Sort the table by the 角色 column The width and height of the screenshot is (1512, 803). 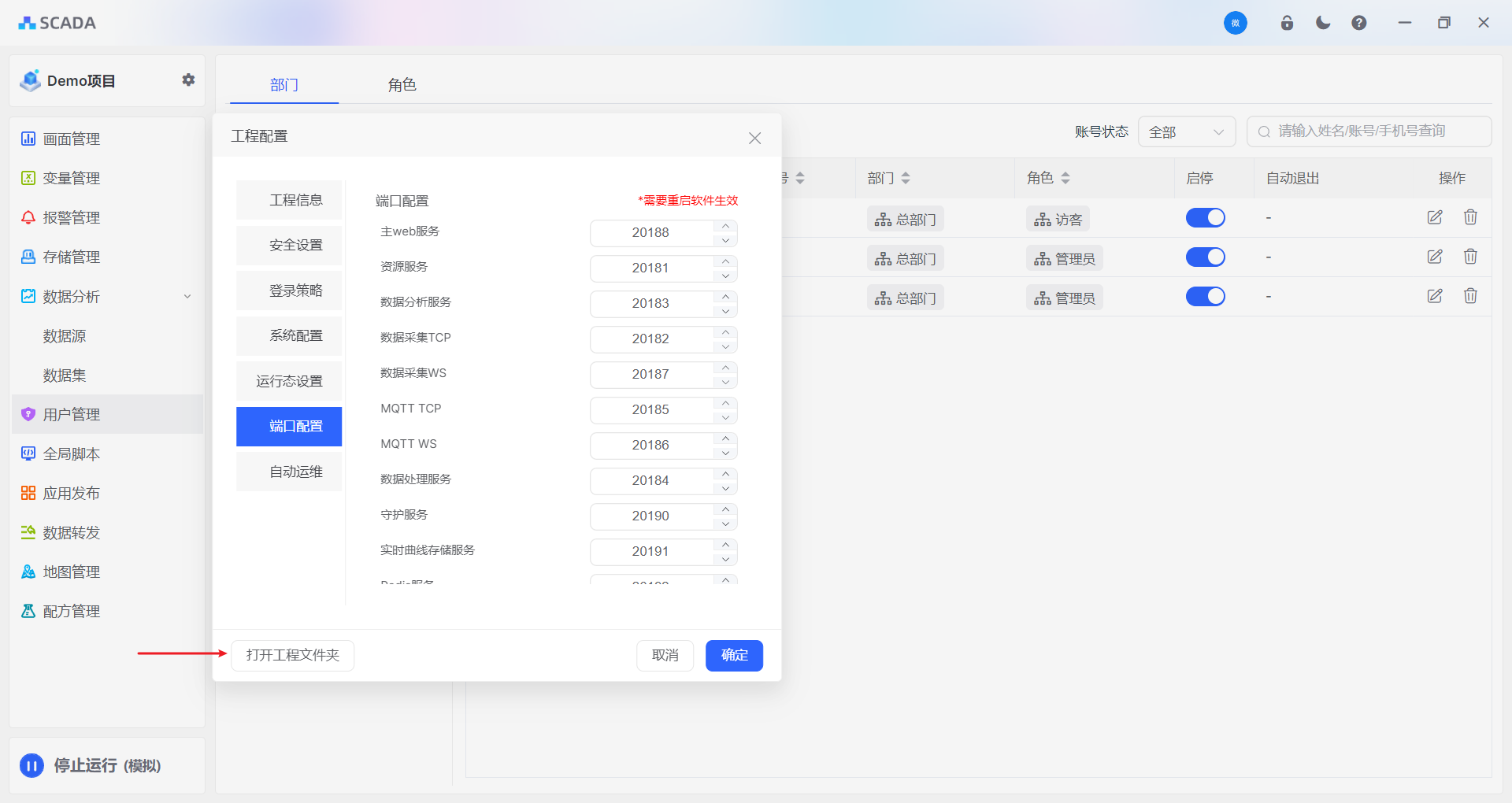tap(1065, 178)
